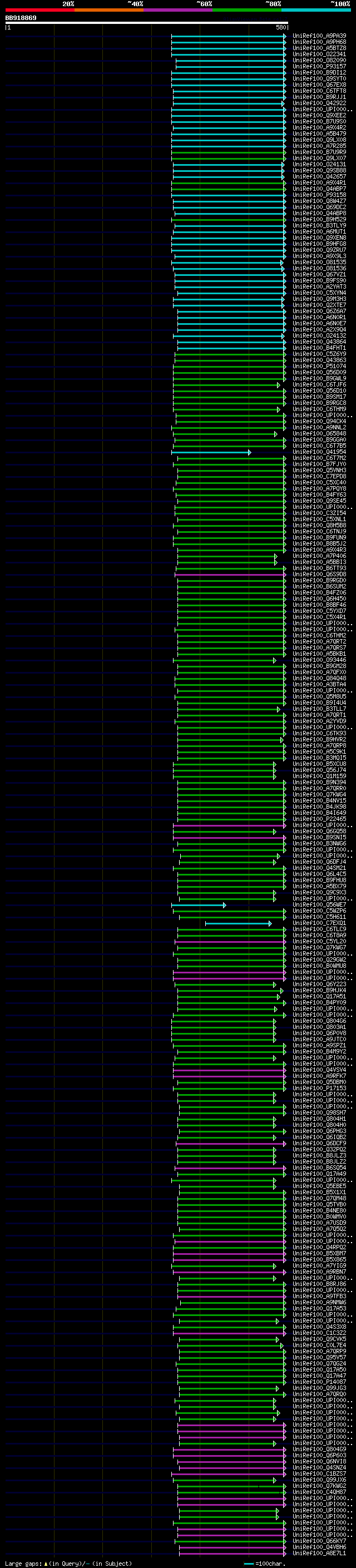The height and width of the screenshot is (1568, 356).
Task: Select the UniRef100_A7R285 label
Action: [x=319, y=146]
